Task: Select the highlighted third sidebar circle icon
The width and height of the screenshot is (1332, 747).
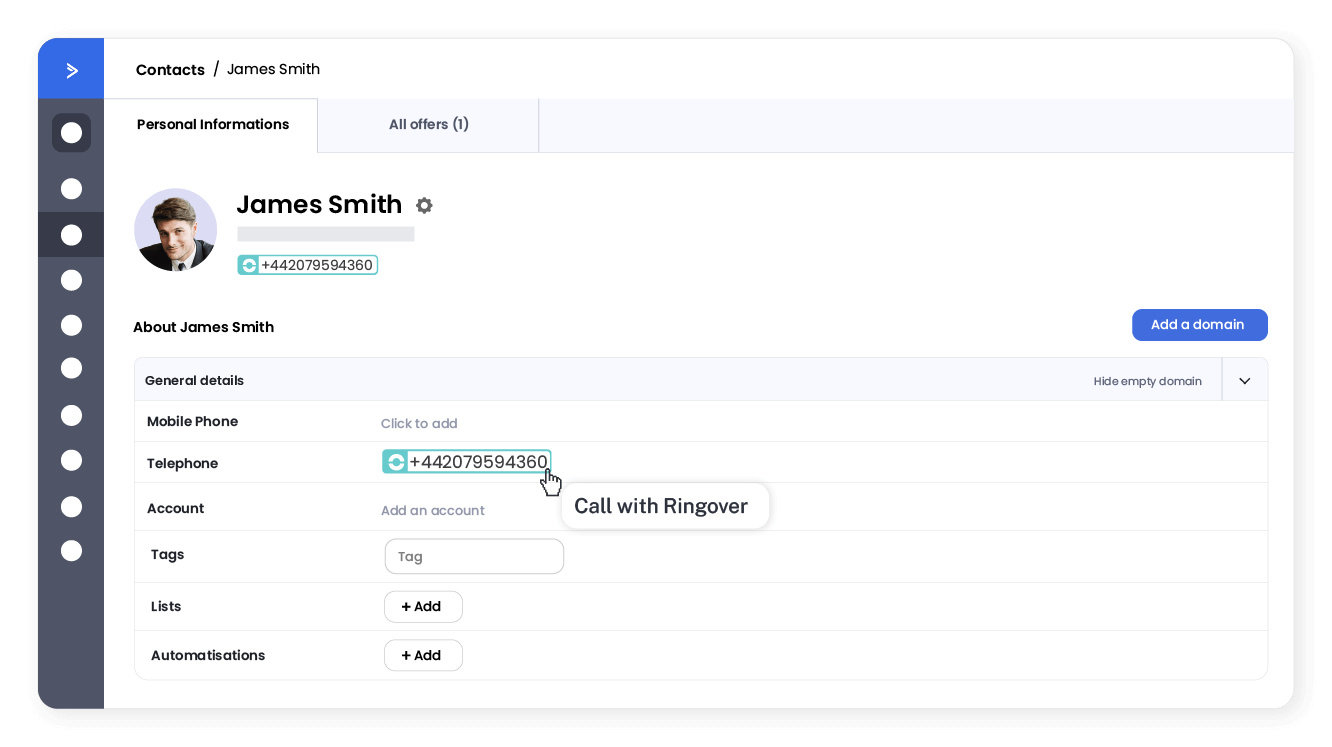Action: (x=71, y=235)
